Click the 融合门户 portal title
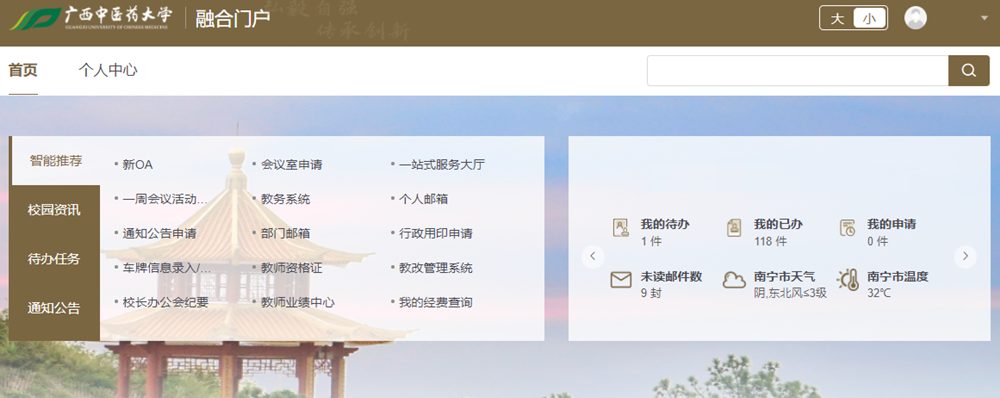The image size is (1000, 398). tap(233, 19)
